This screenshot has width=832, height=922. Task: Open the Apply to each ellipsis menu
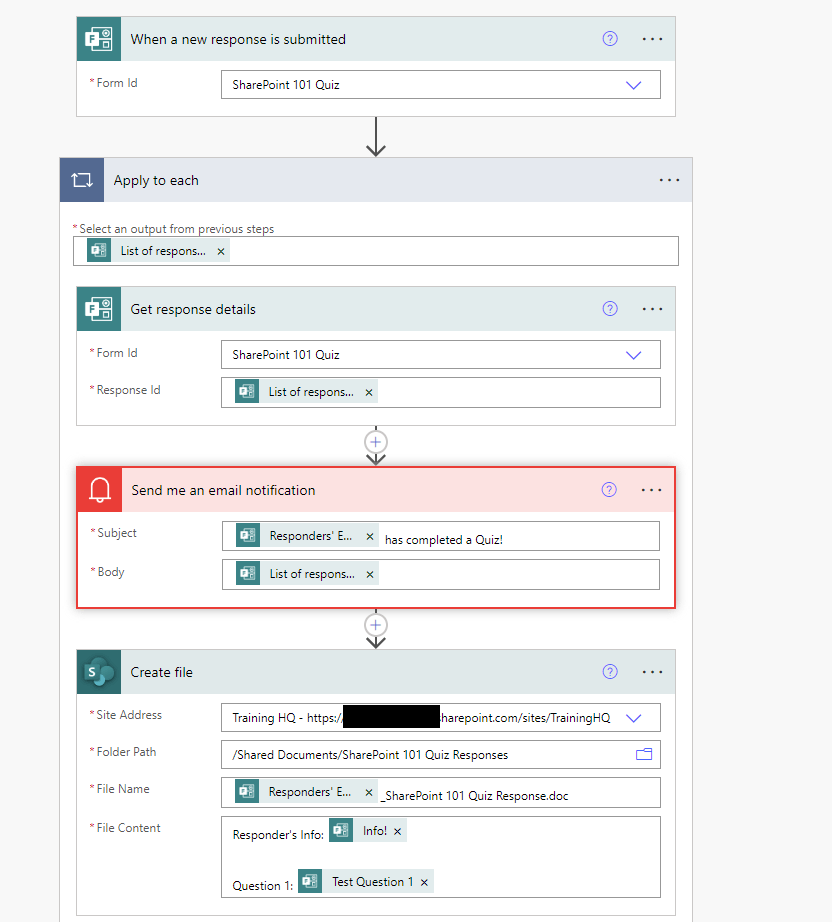pyautogui.click(x=669, y=180)
